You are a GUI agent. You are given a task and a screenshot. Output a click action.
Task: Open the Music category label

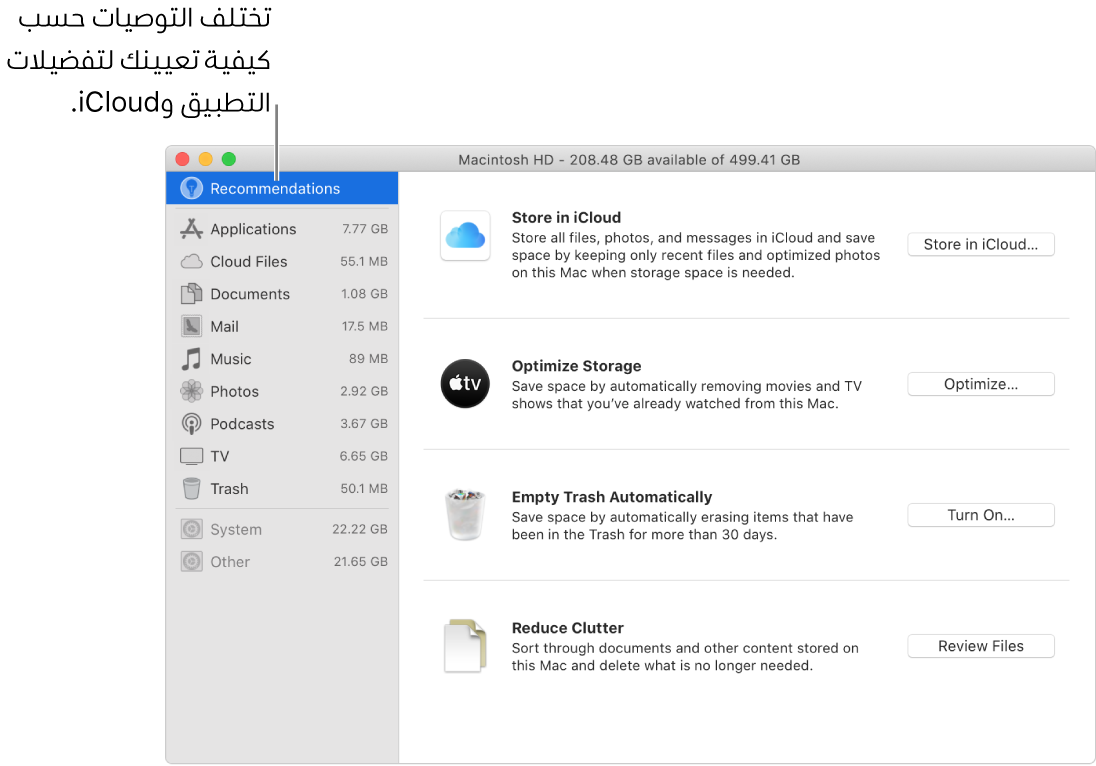[x=231, y=359]
